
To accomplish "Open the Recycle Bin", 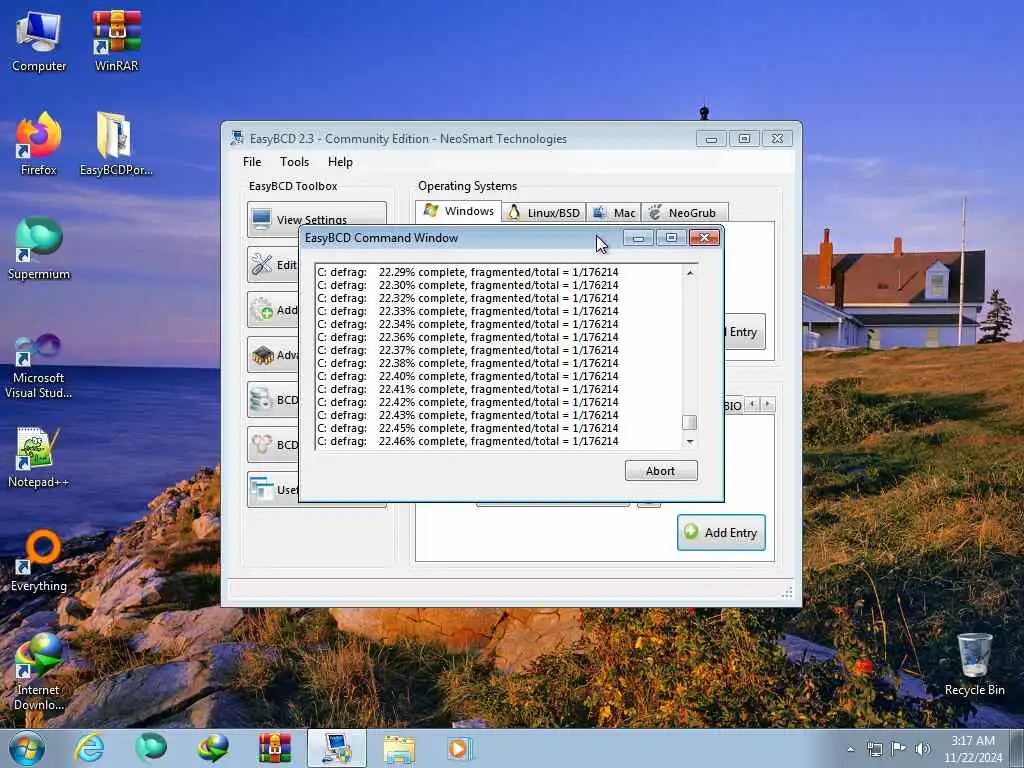I will point(974,665).
